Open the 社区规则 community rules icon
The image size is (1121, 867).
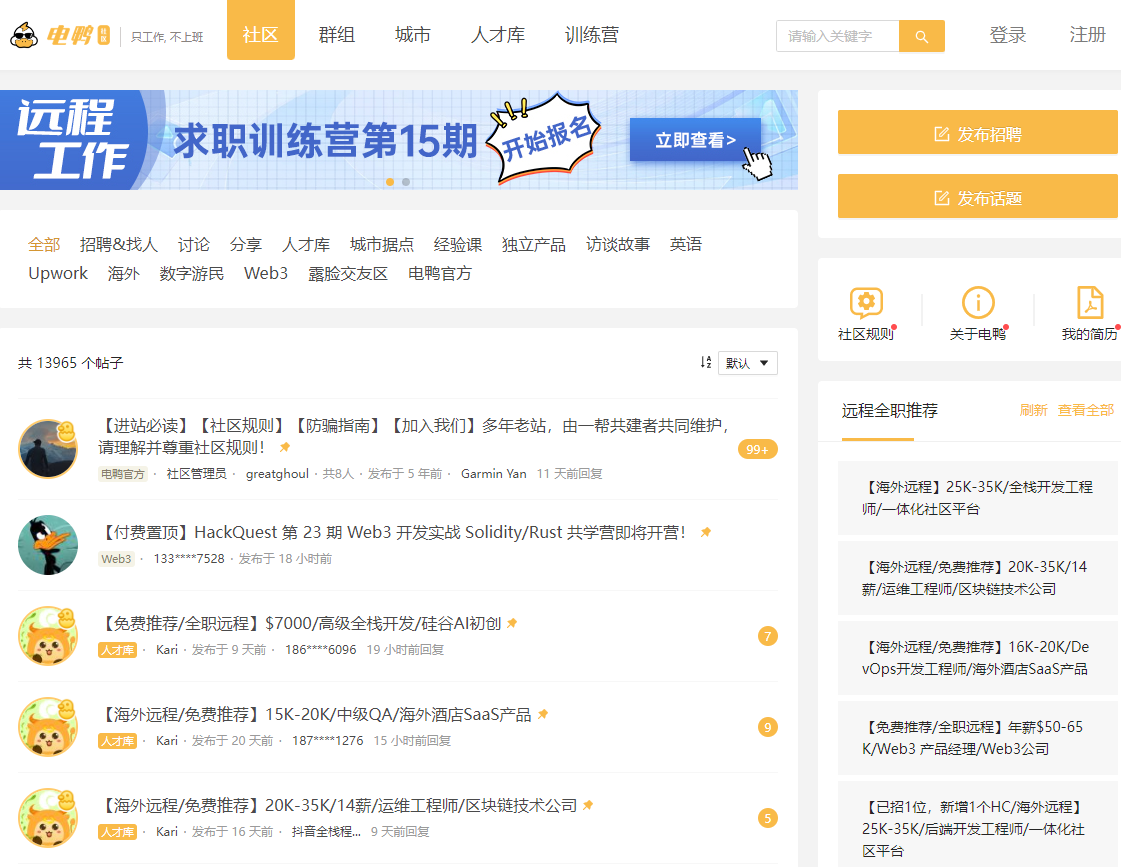pos(866,304)
